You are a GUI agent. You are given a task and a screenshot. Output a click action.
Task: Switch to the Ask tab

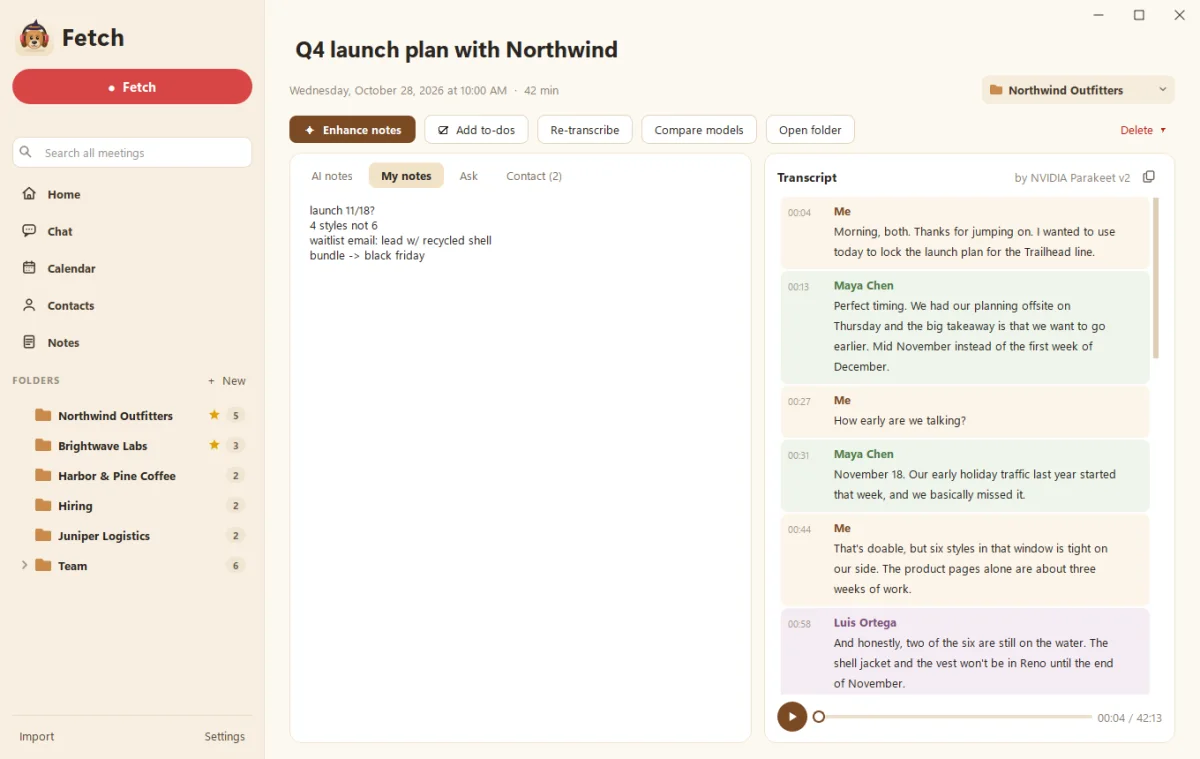click(469, 176)
